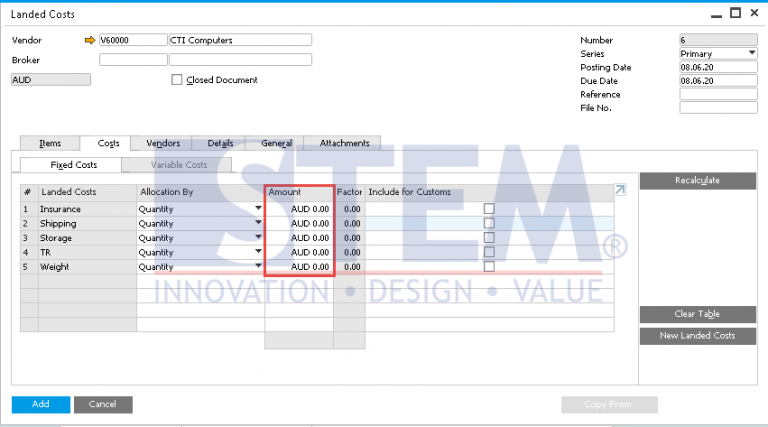The image size is (768, 427).
Task: Enable Include for Customs on Weight row
Action: tap(489, 267)
